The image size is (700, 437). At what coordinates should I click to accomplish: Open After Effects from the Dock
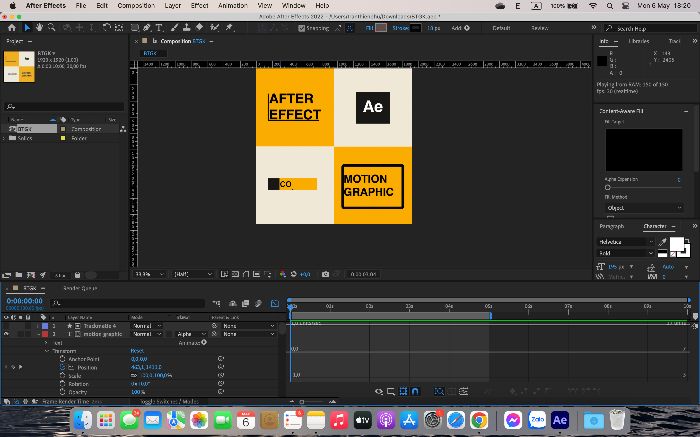click(560, 420)
